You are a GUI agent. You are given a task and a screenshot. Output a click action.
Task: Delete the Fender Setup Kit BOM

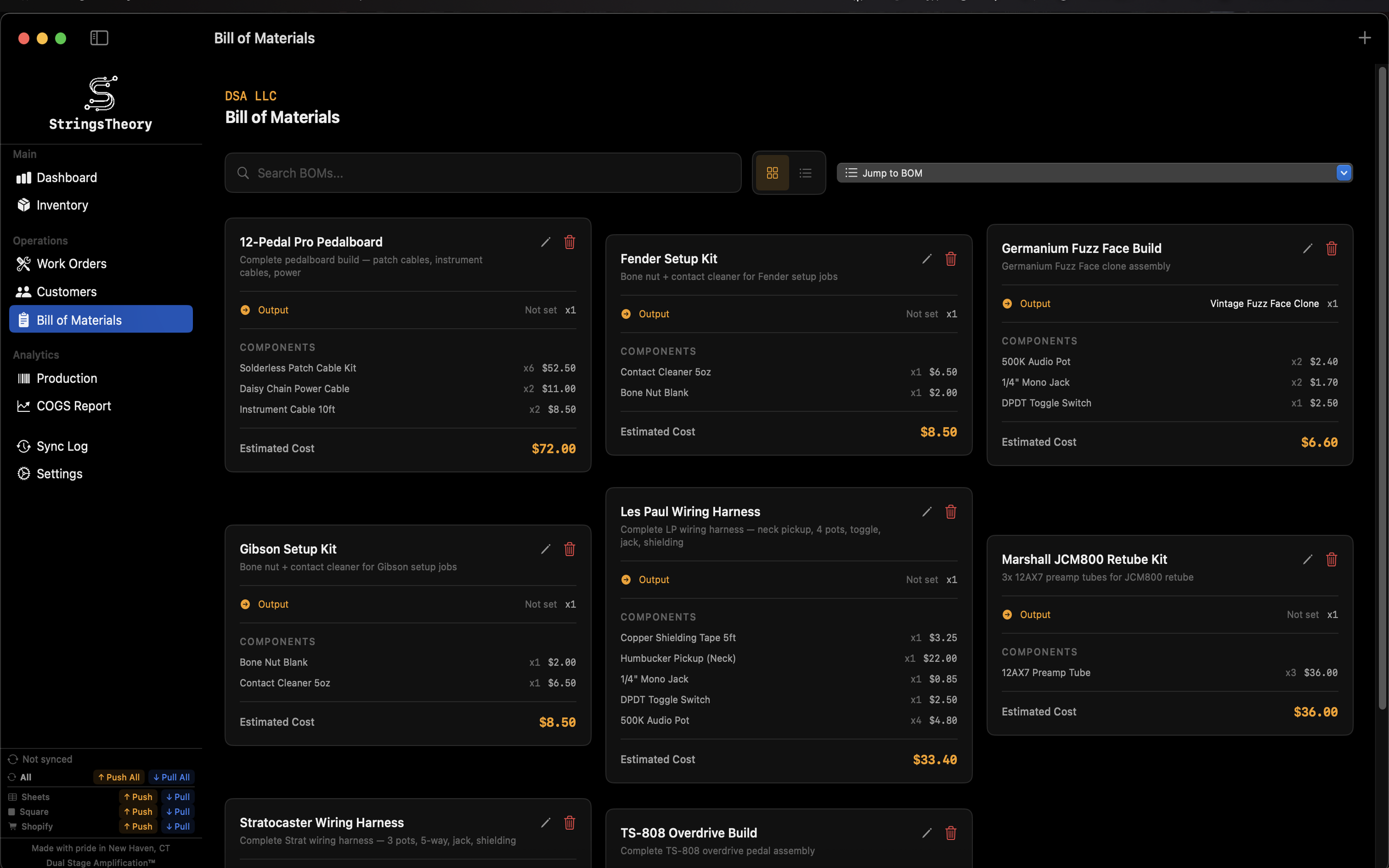pos(951,259)
